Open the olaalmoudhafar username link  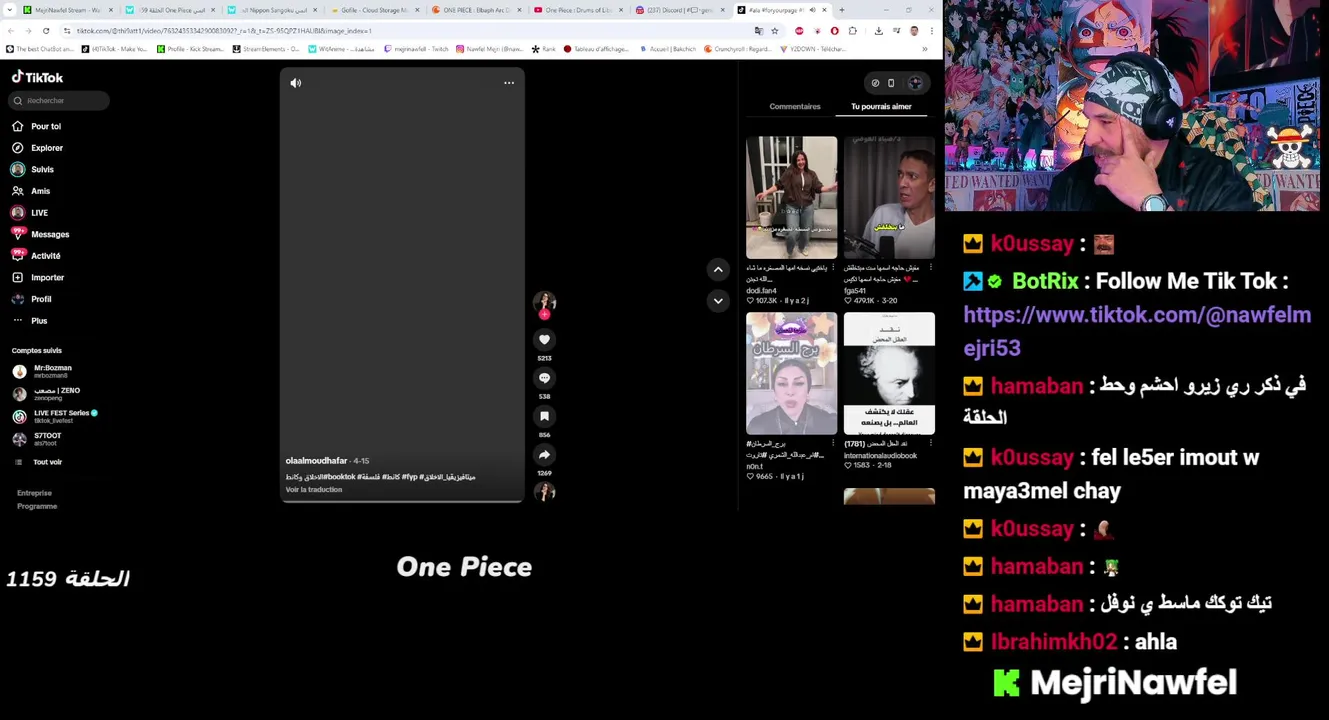(316, 461)
